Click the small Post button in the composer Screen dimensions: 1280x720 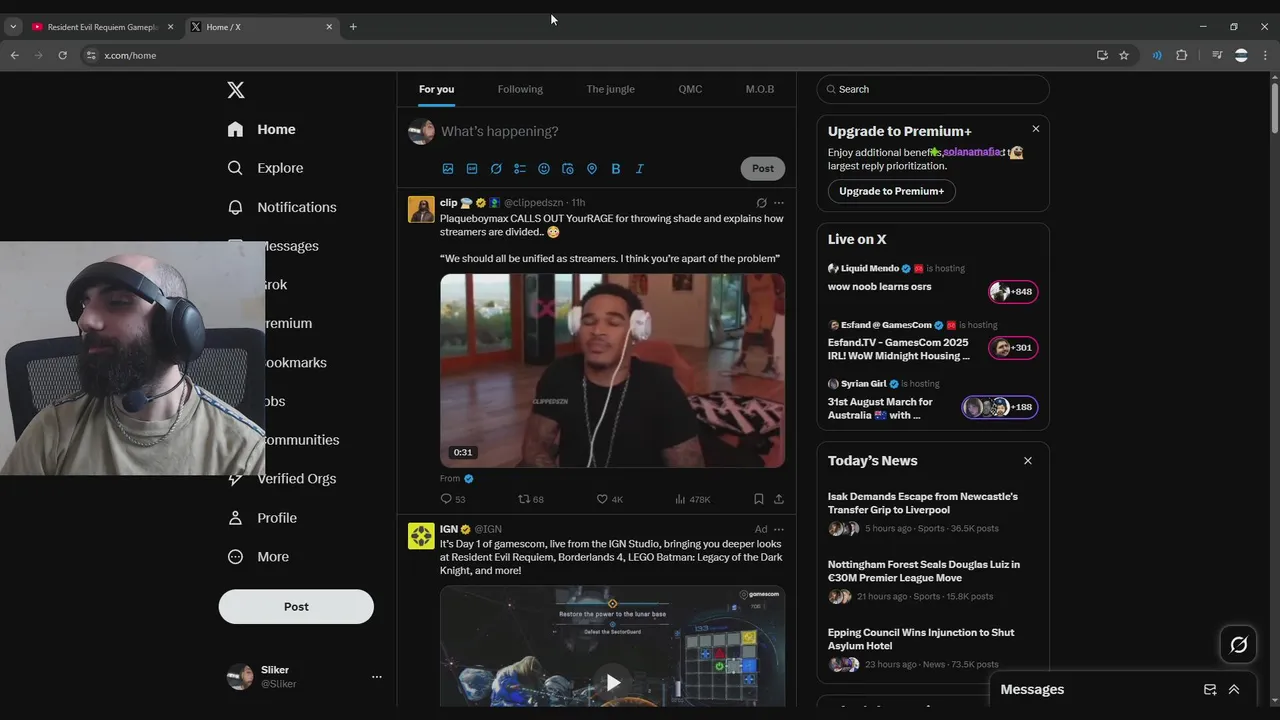[x=763, y=168]
